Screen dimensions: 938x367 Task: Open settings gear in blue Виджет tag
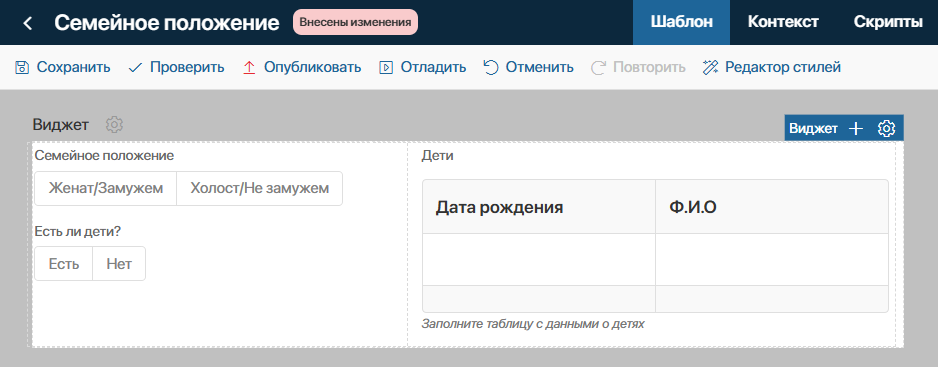pos(886,128)
